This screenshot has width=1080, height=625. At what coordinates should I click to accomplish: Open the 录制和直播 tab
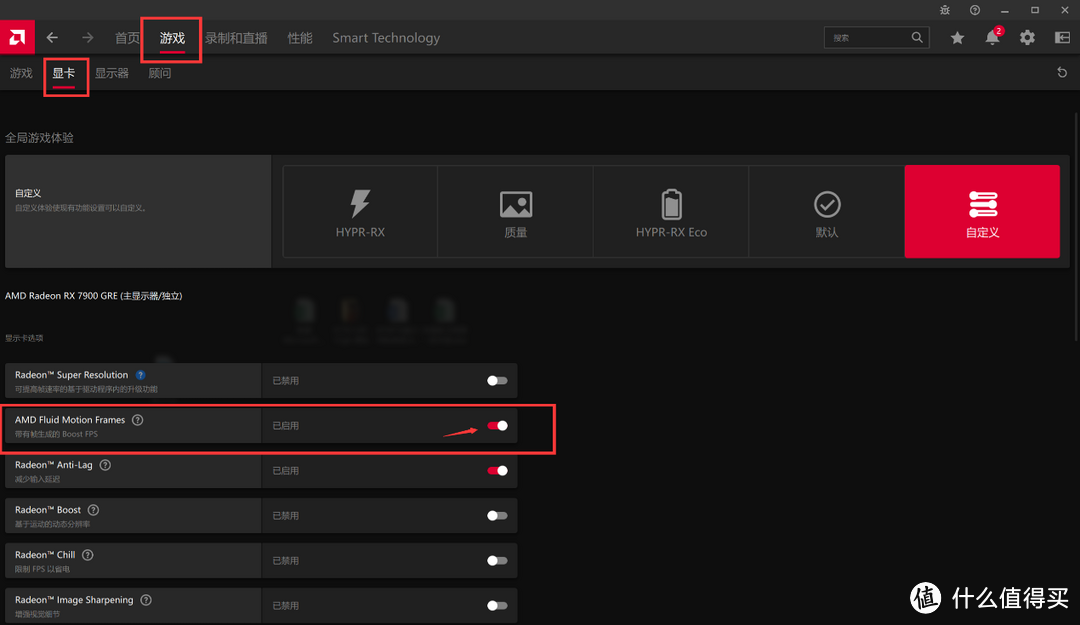(x=236, y=38)
